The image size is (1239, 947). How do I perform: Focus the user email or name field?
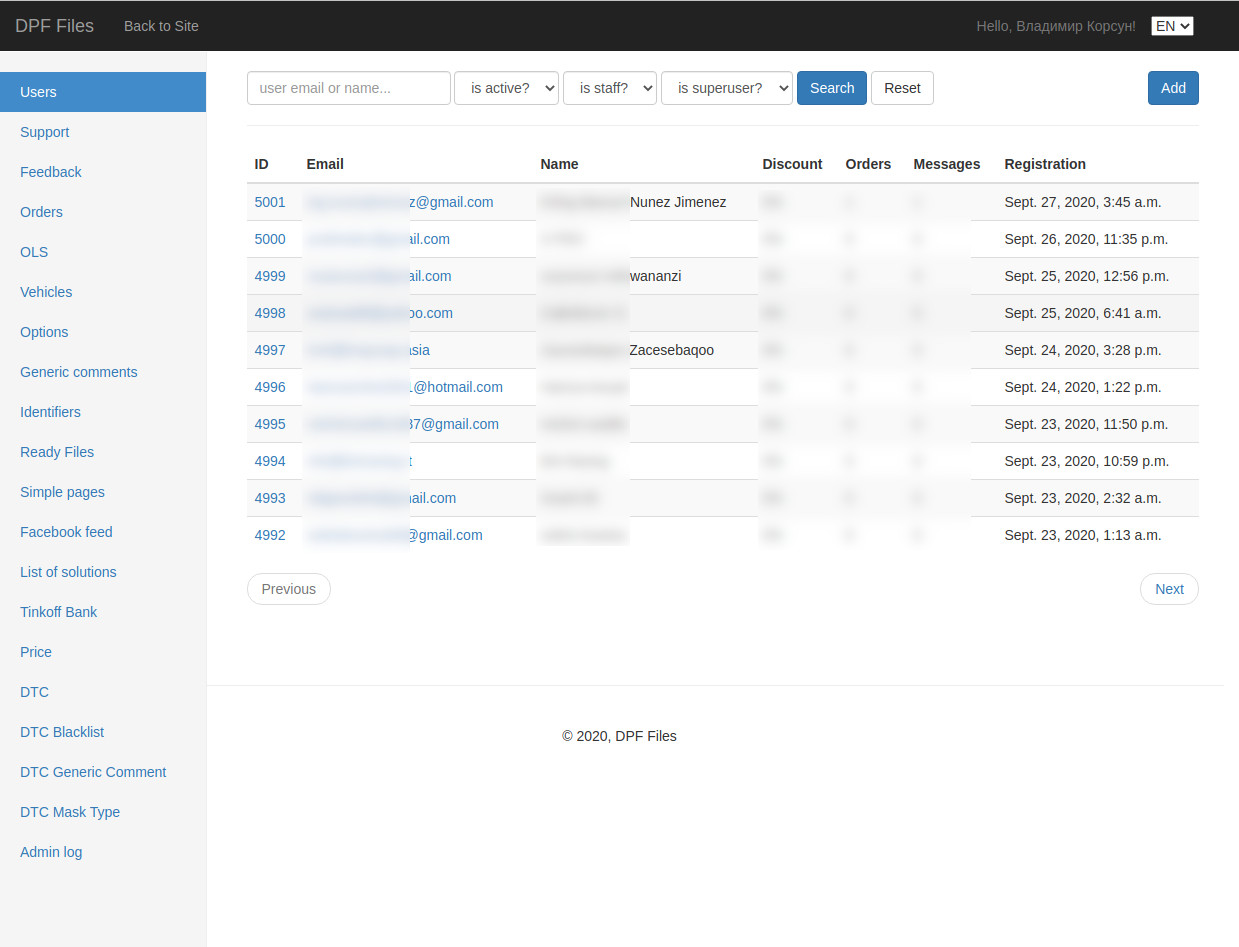[x=348, y=88]
